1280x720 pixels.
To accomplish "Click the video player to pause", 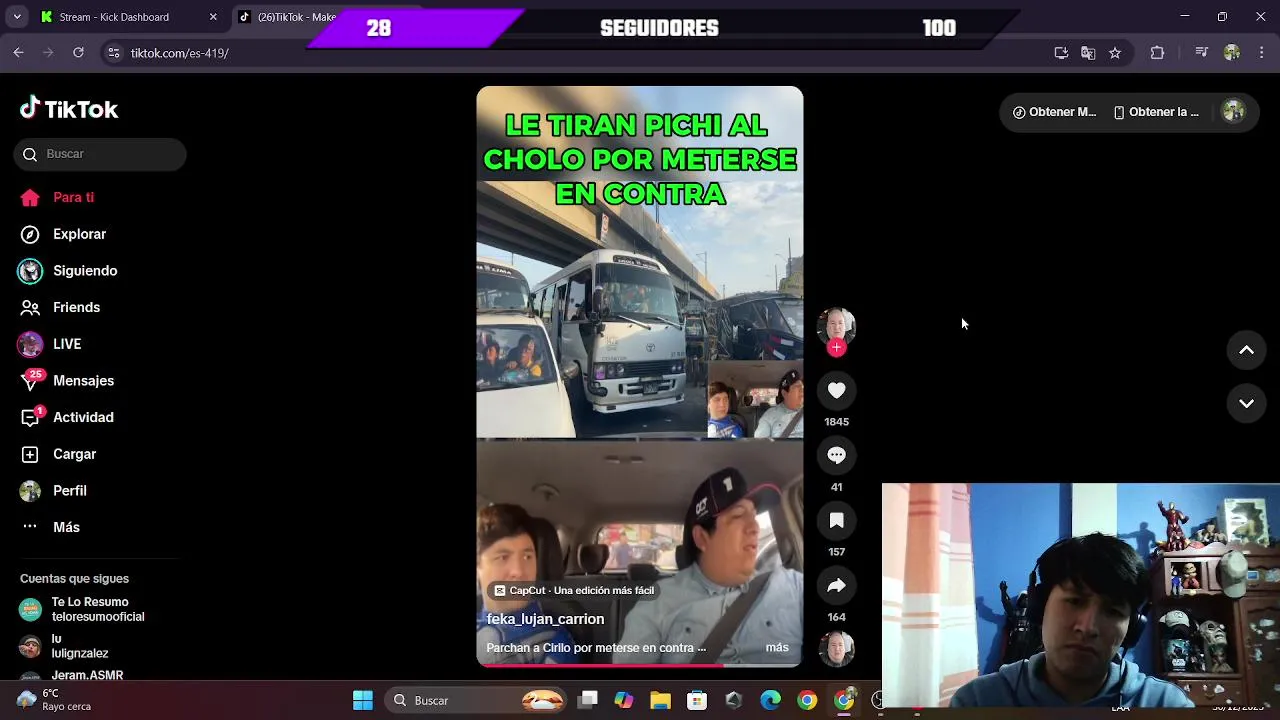I will point(640,376).
